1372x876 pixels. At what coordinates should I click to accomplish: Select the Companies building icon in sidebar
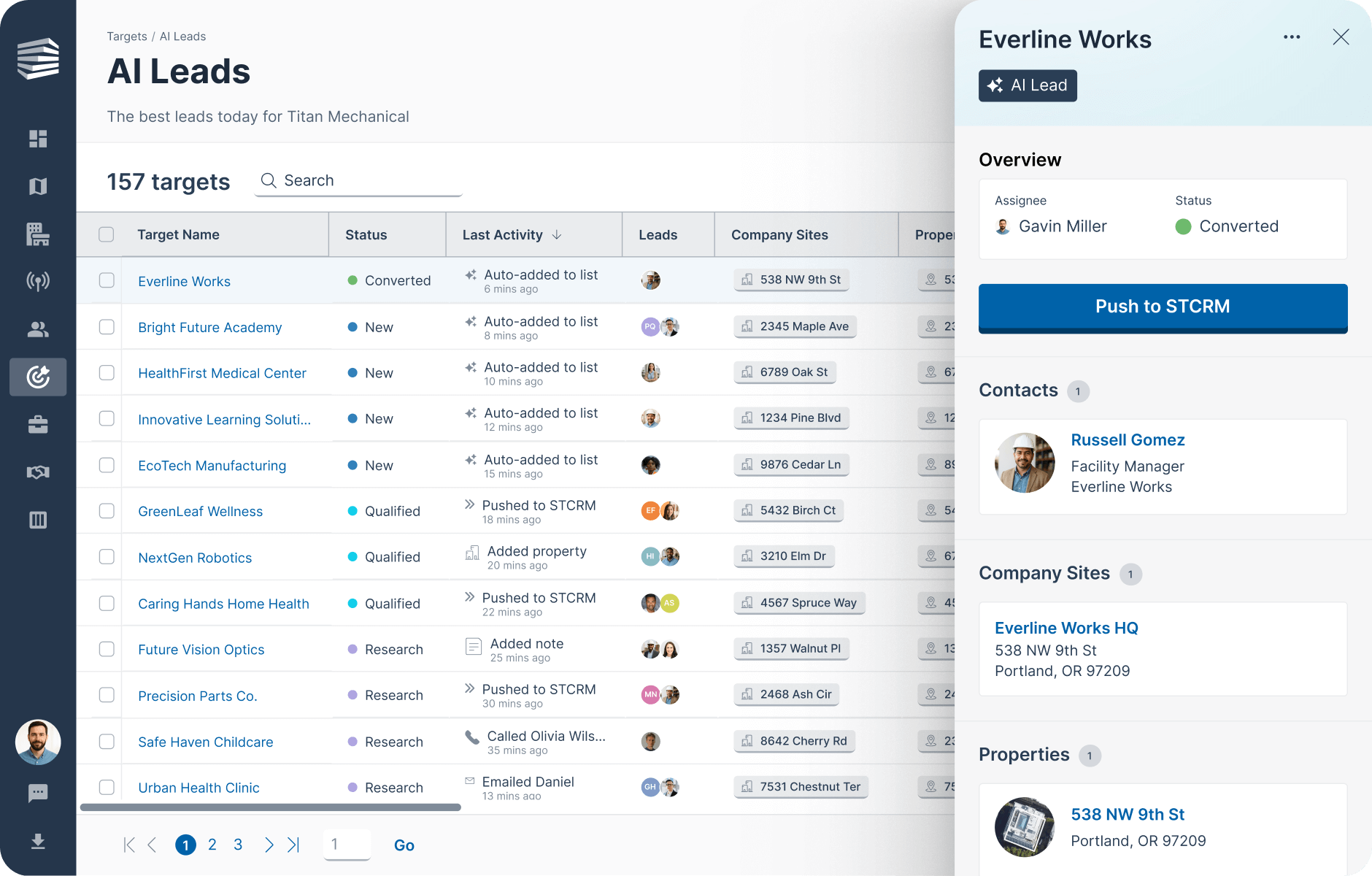38,235
